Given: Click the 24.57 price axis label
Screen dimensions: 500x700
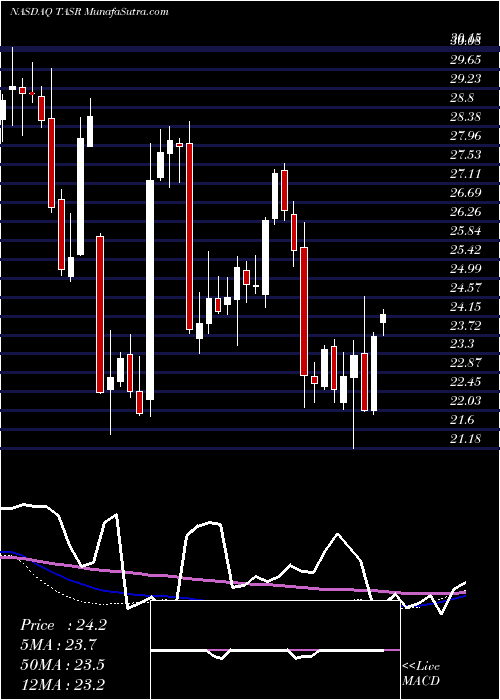Looking at the screenshot, I should [466, 288].
